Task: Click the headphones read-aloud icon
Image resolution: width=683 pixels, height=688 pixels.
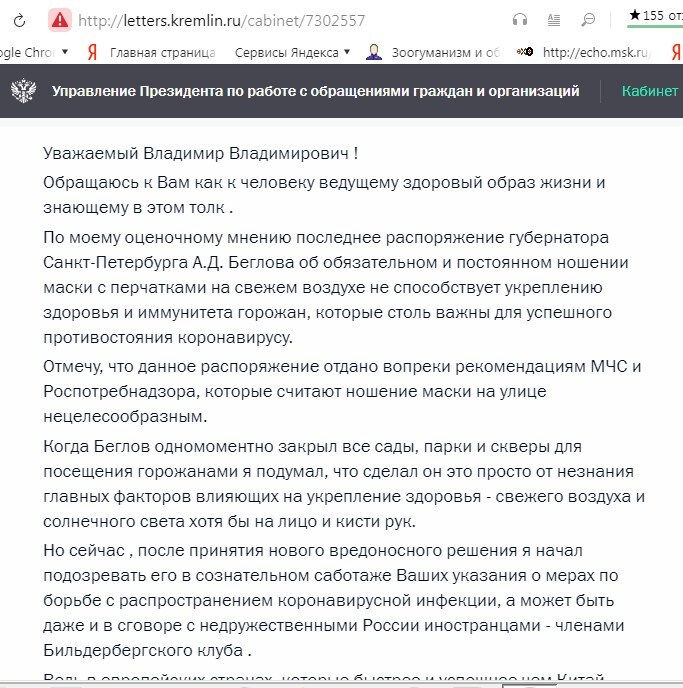Action: [x=519, y=19]
